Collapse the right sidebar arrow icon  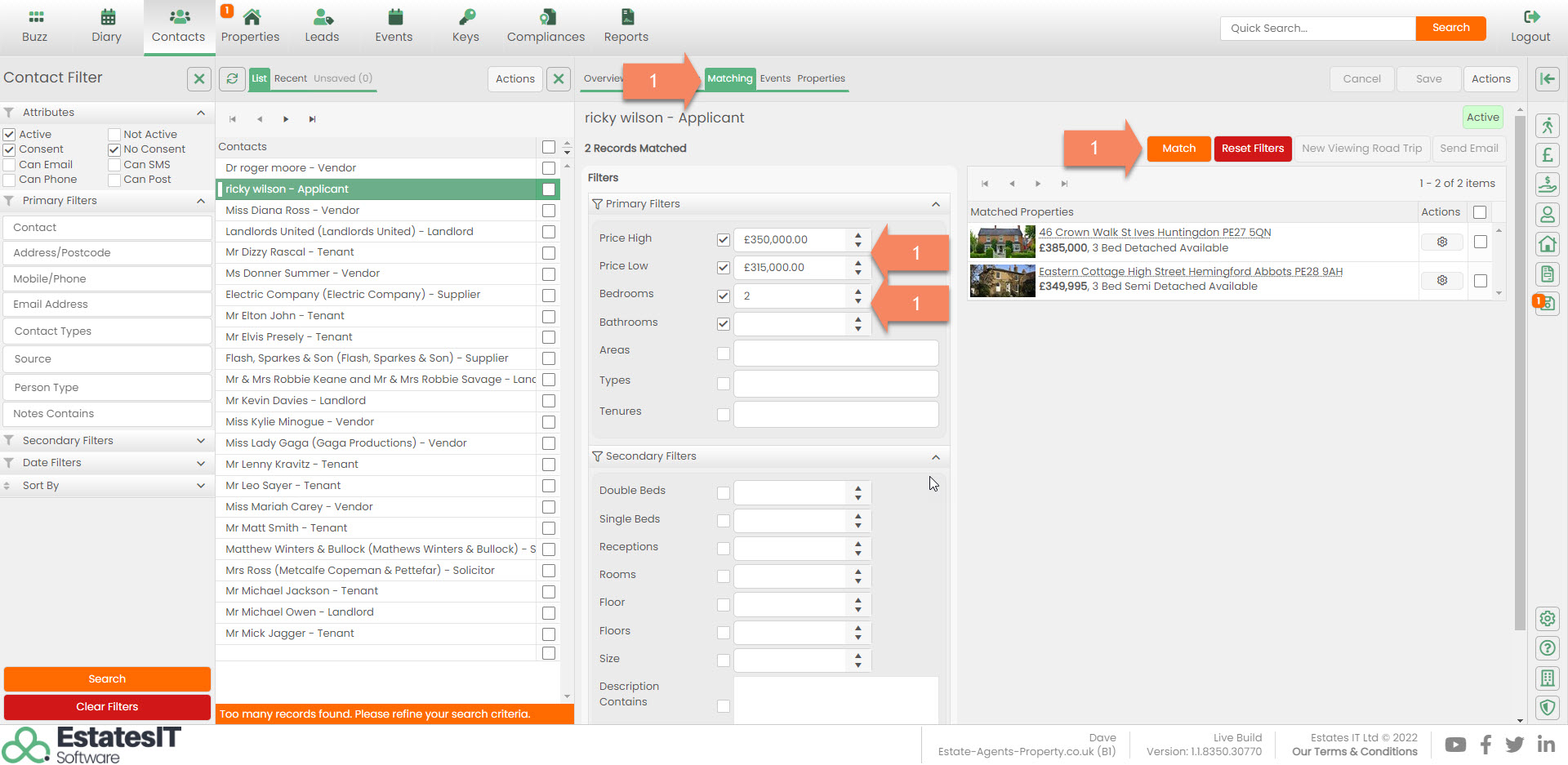(1547, 78)
